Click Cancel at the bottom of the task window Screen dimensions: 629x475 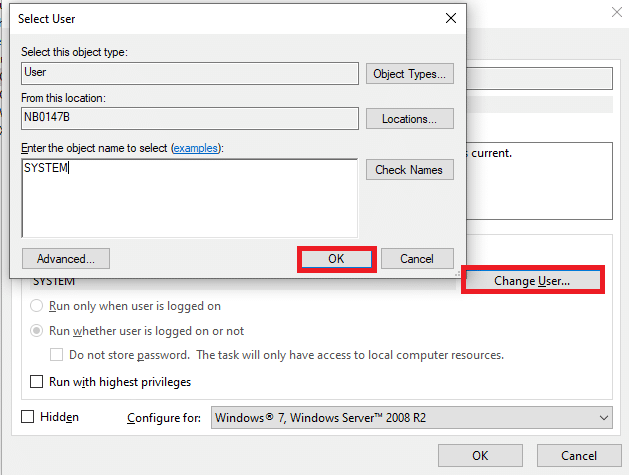579,455
